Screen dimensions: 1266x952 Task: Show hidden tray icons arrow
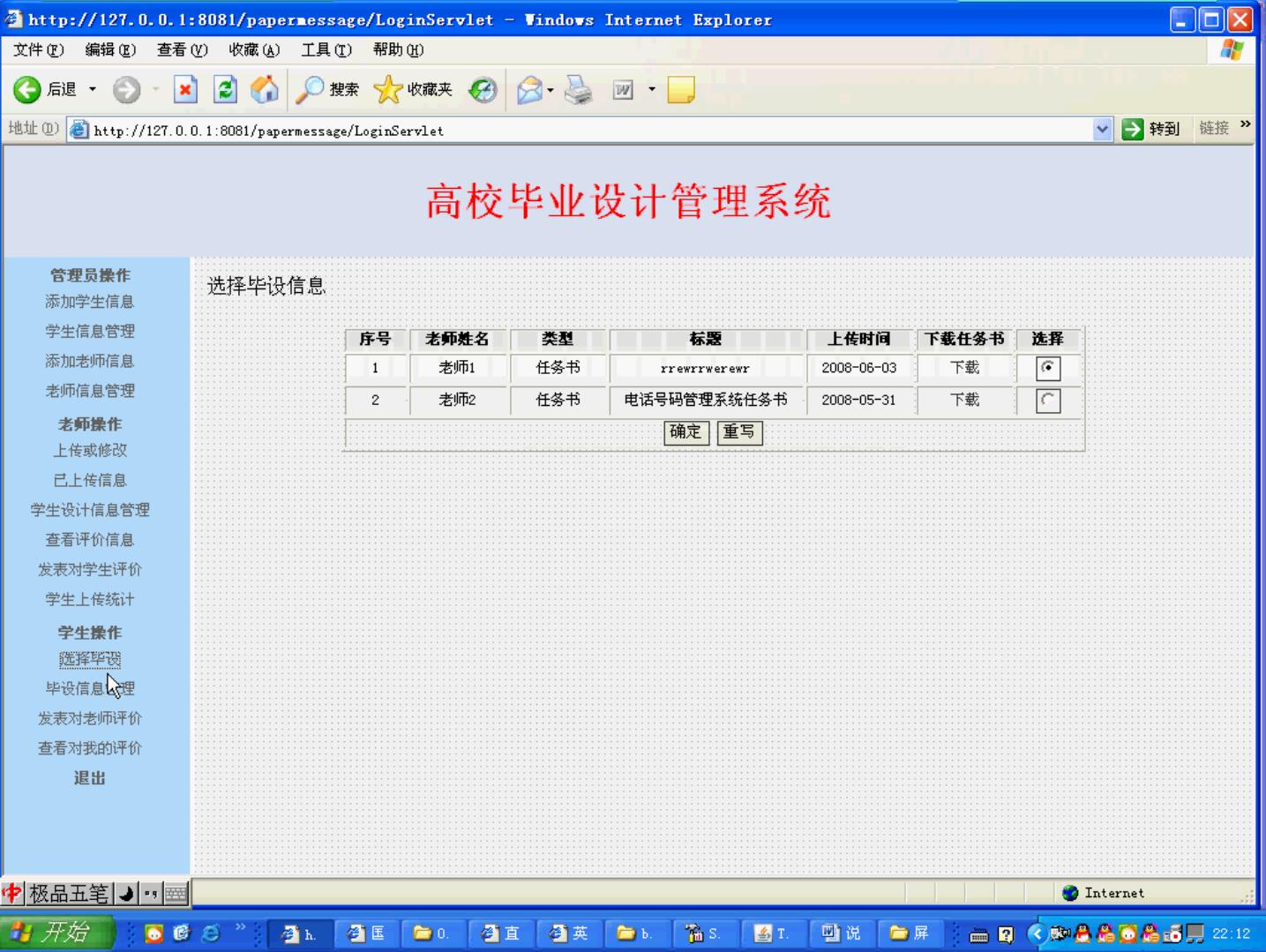(x=1037, y=933)
